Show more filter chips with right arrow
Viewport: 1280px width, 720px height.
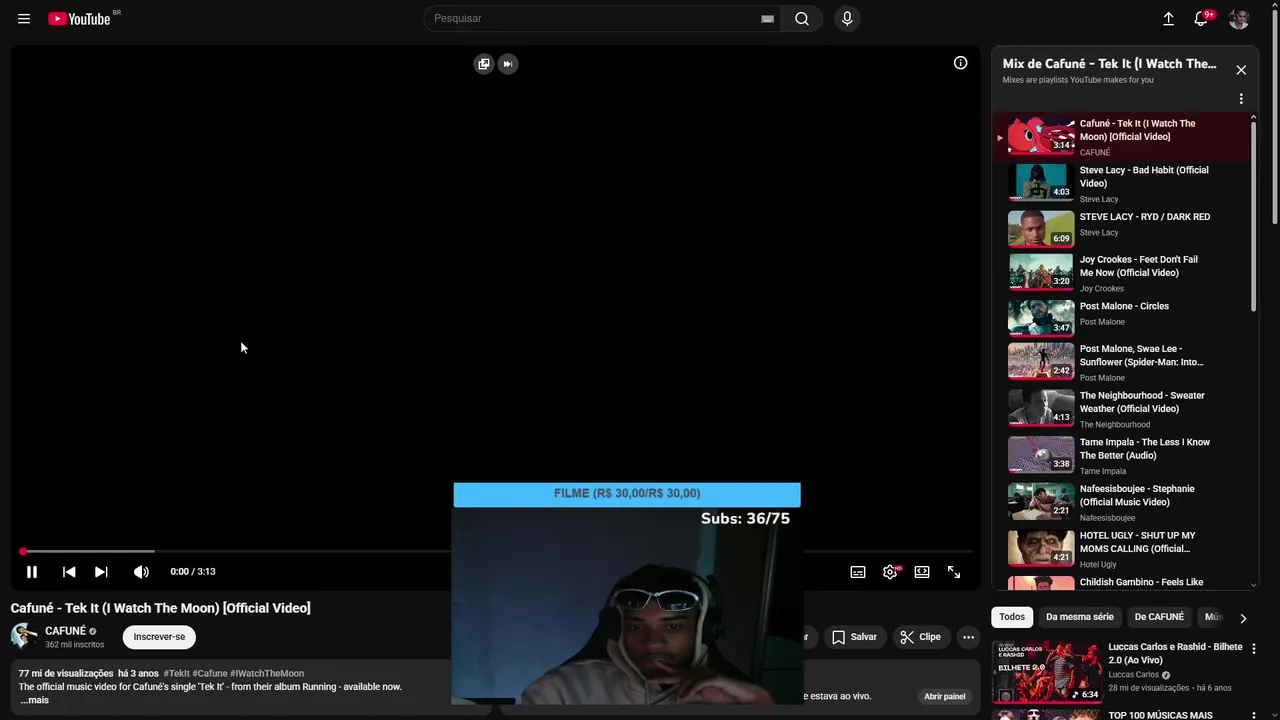tap(1243, 618)
